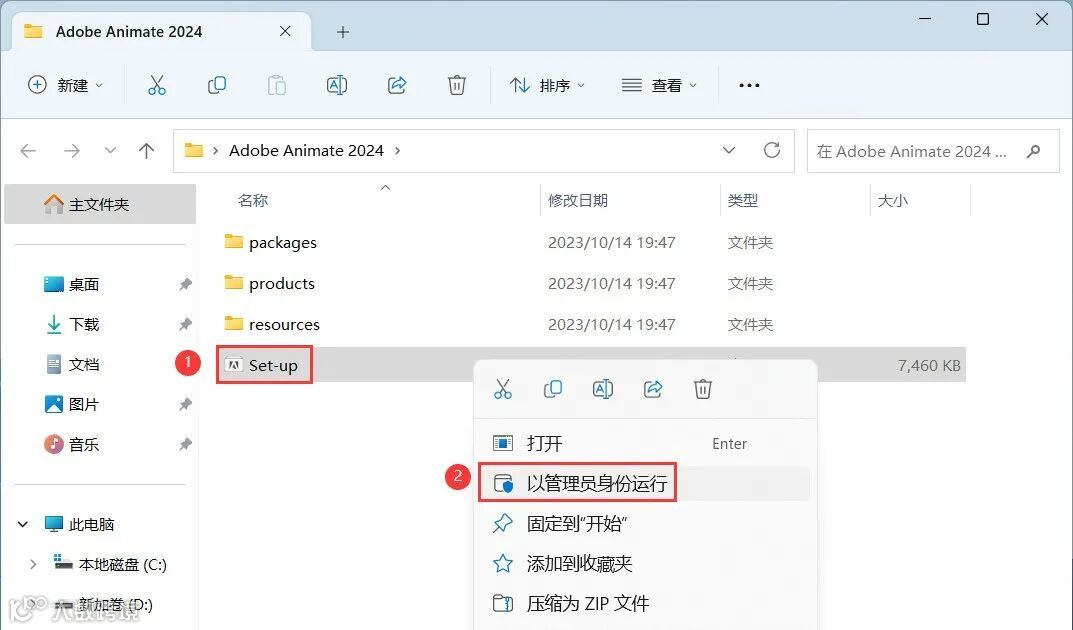Select the products folder
This screenshot has height=630, width=1073.
point(282,283)
